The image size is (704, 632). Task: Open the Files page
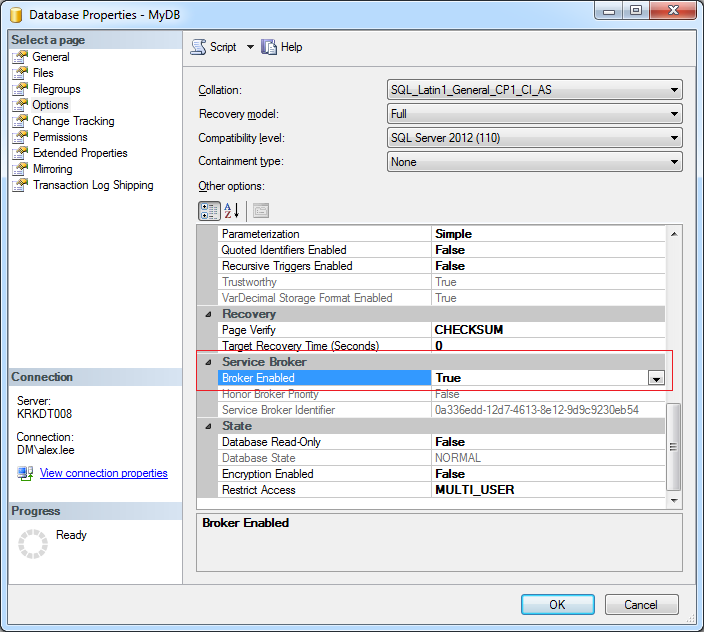click(x=43, y=73)
